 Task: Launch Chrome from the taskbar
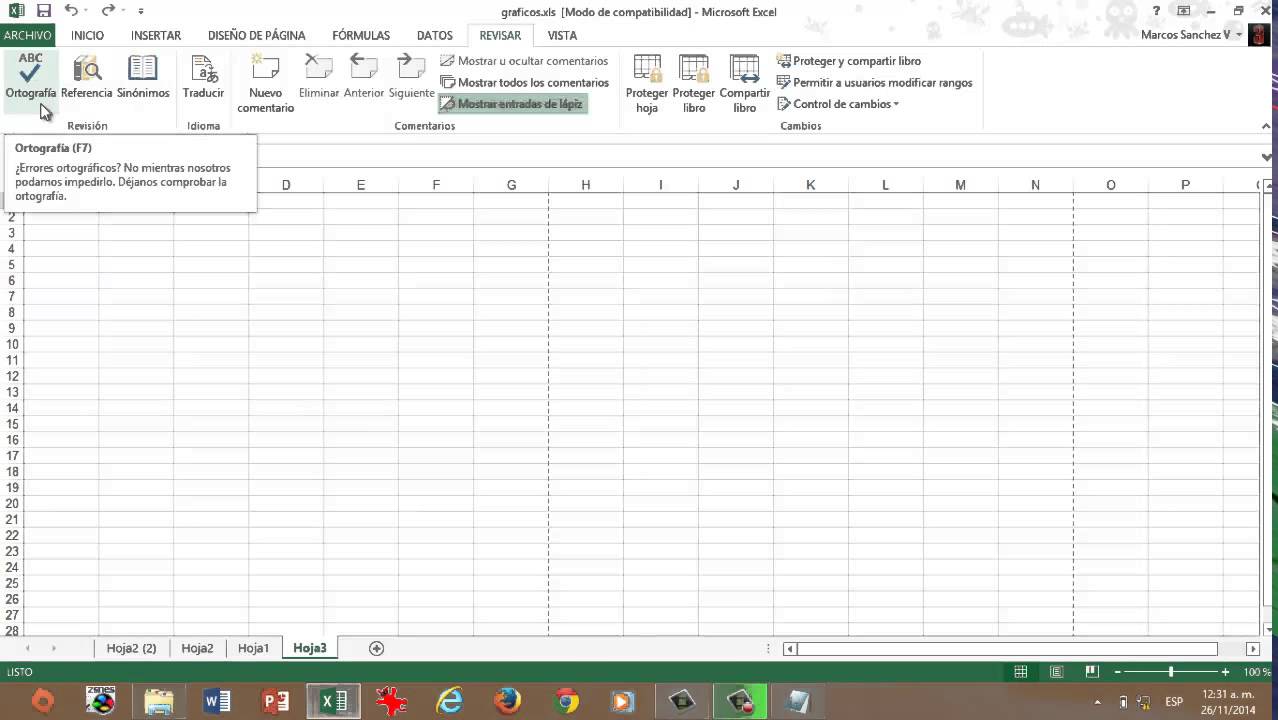coord(566,701)
